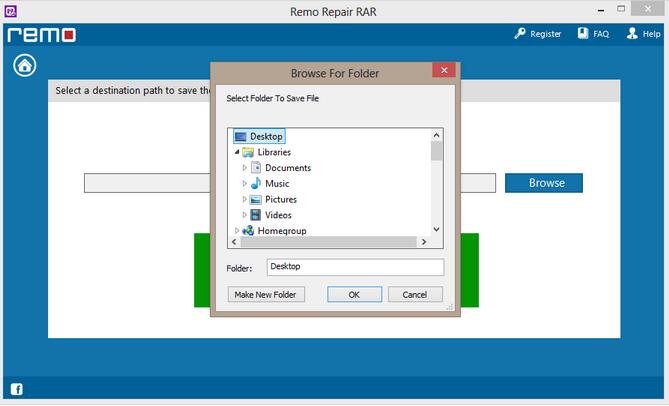This screenshot has width=669, height=406.
Task: Click the Videos film icon
Action: (256, 215)
